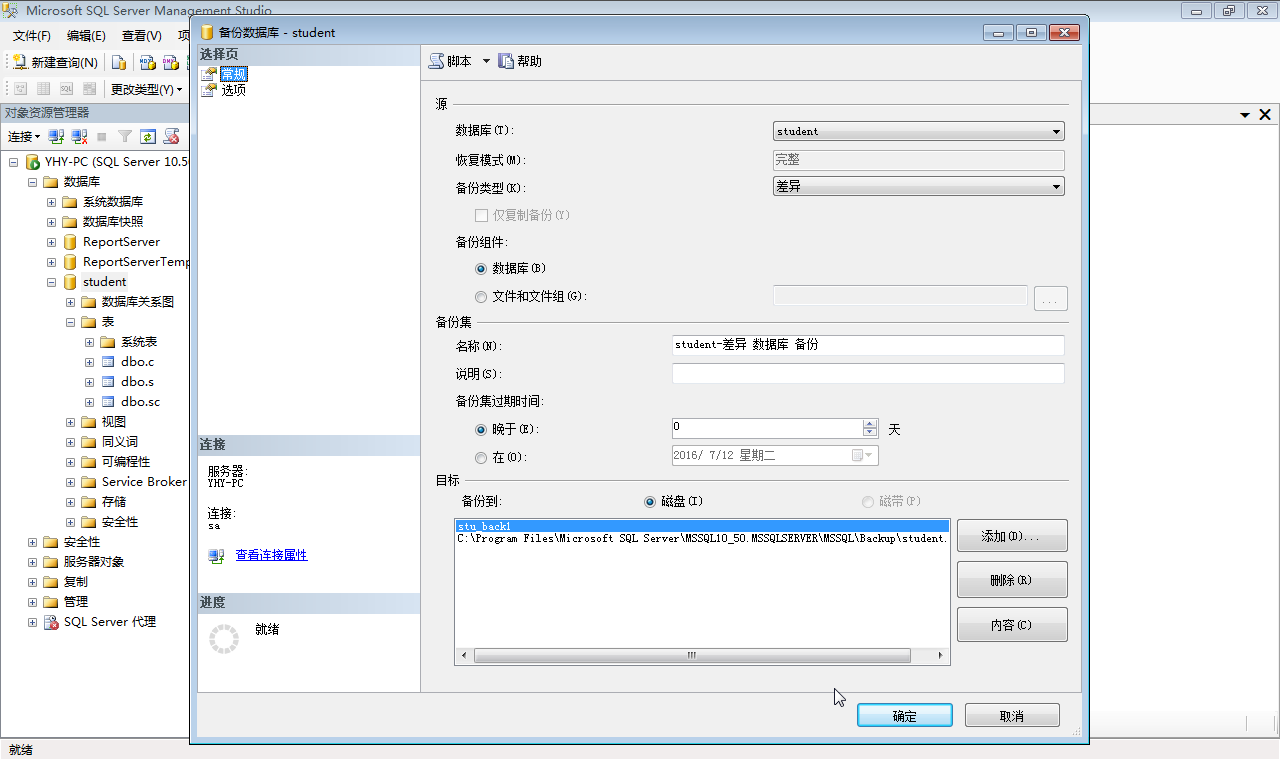Click the 内容(C) button
Screen dimensions: 1280x760
click(x=1012, y=625)
